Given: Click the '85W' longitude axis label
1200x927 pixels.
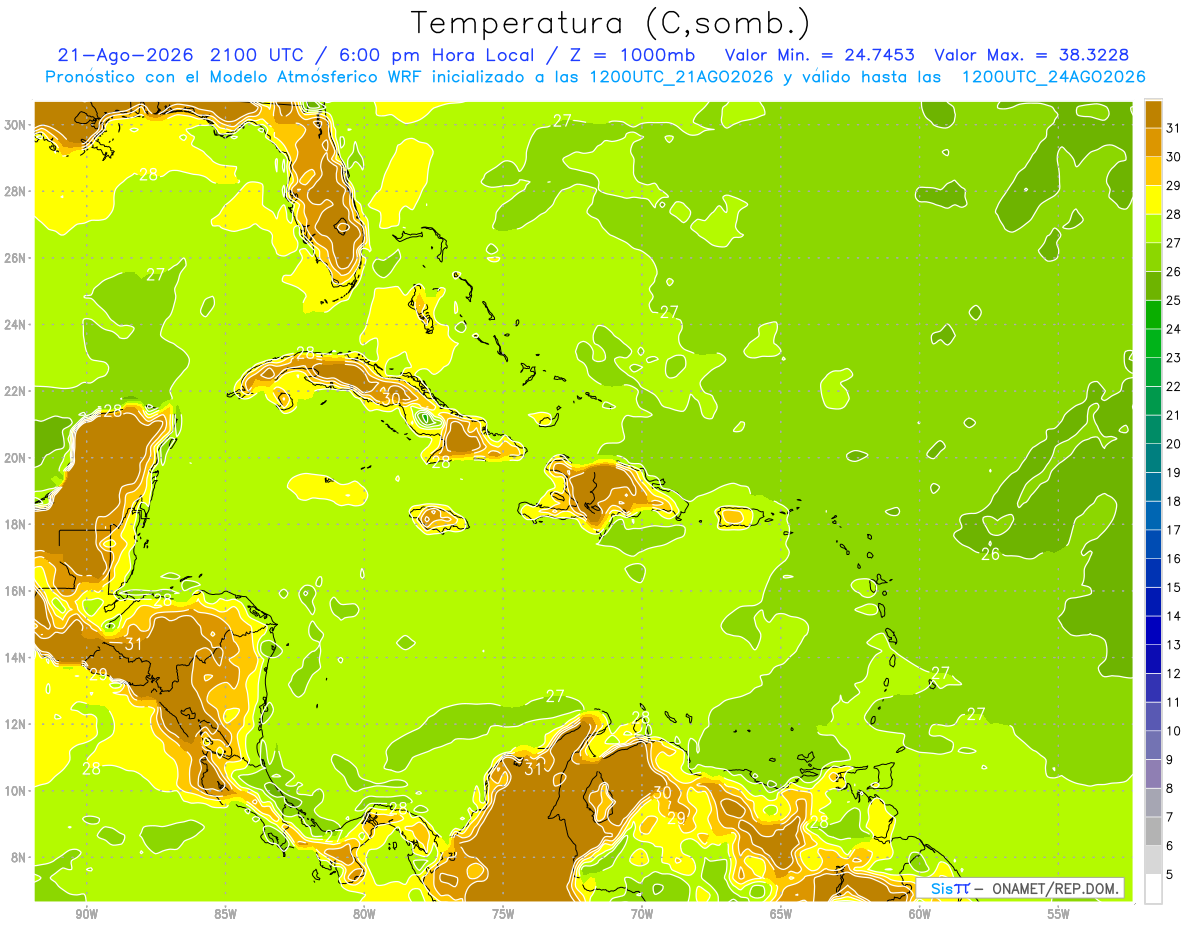Looking at the screenshot, I should [225, 914].
